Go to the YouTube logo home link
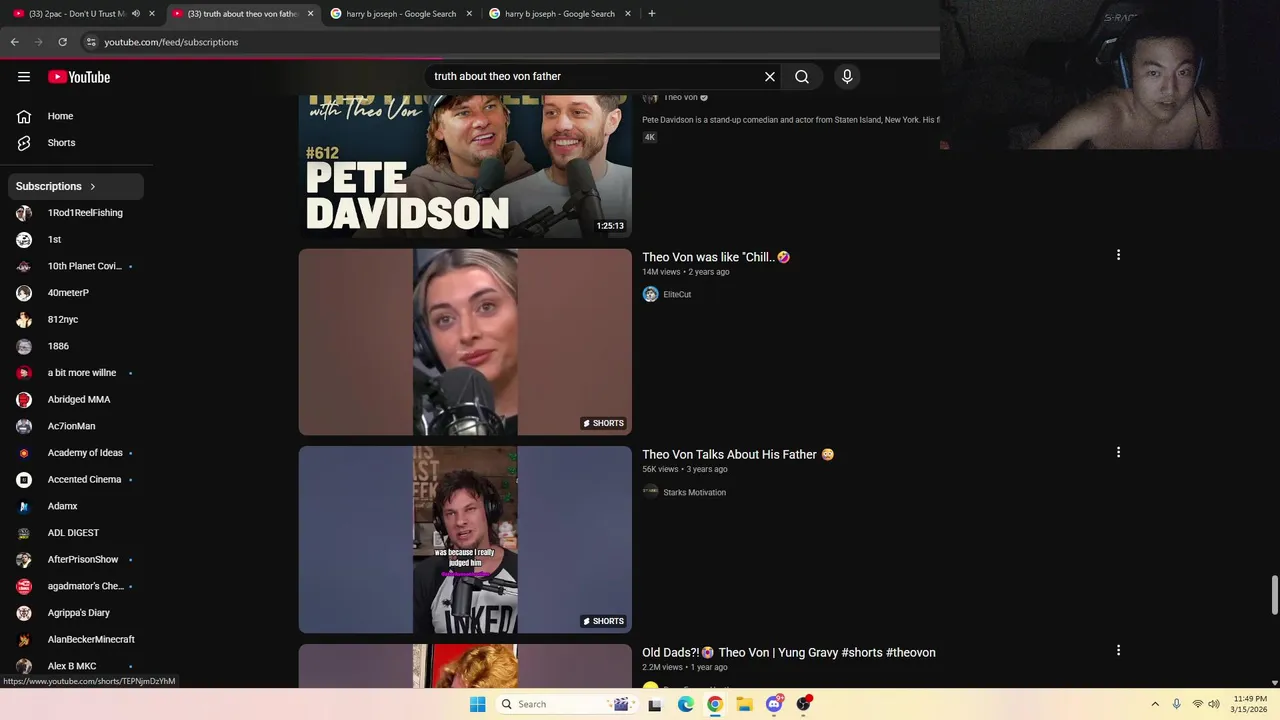The image size is (1280, 720). point(79,77)
